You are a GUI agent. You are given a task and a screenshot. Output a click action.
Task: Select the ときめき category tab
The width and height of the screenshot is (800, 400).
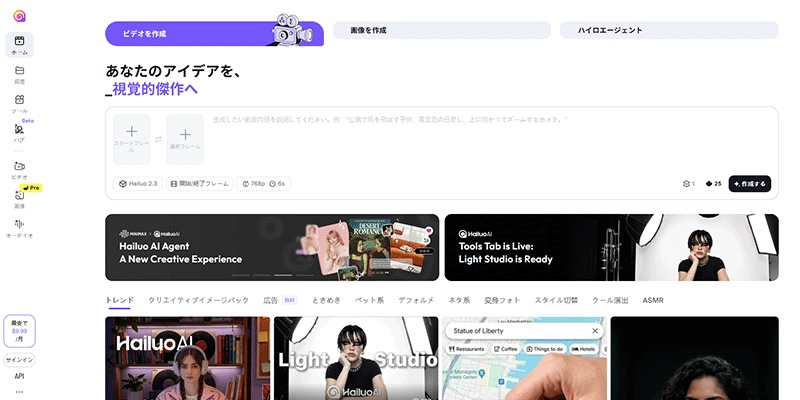(326, 301)
